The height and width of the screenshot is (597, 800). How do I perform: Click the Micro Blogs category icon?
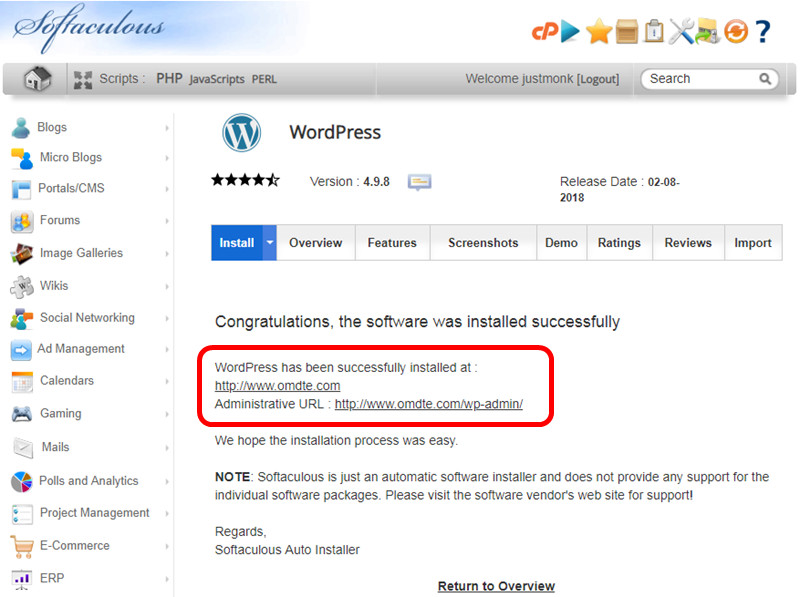[x=22, y=158]
